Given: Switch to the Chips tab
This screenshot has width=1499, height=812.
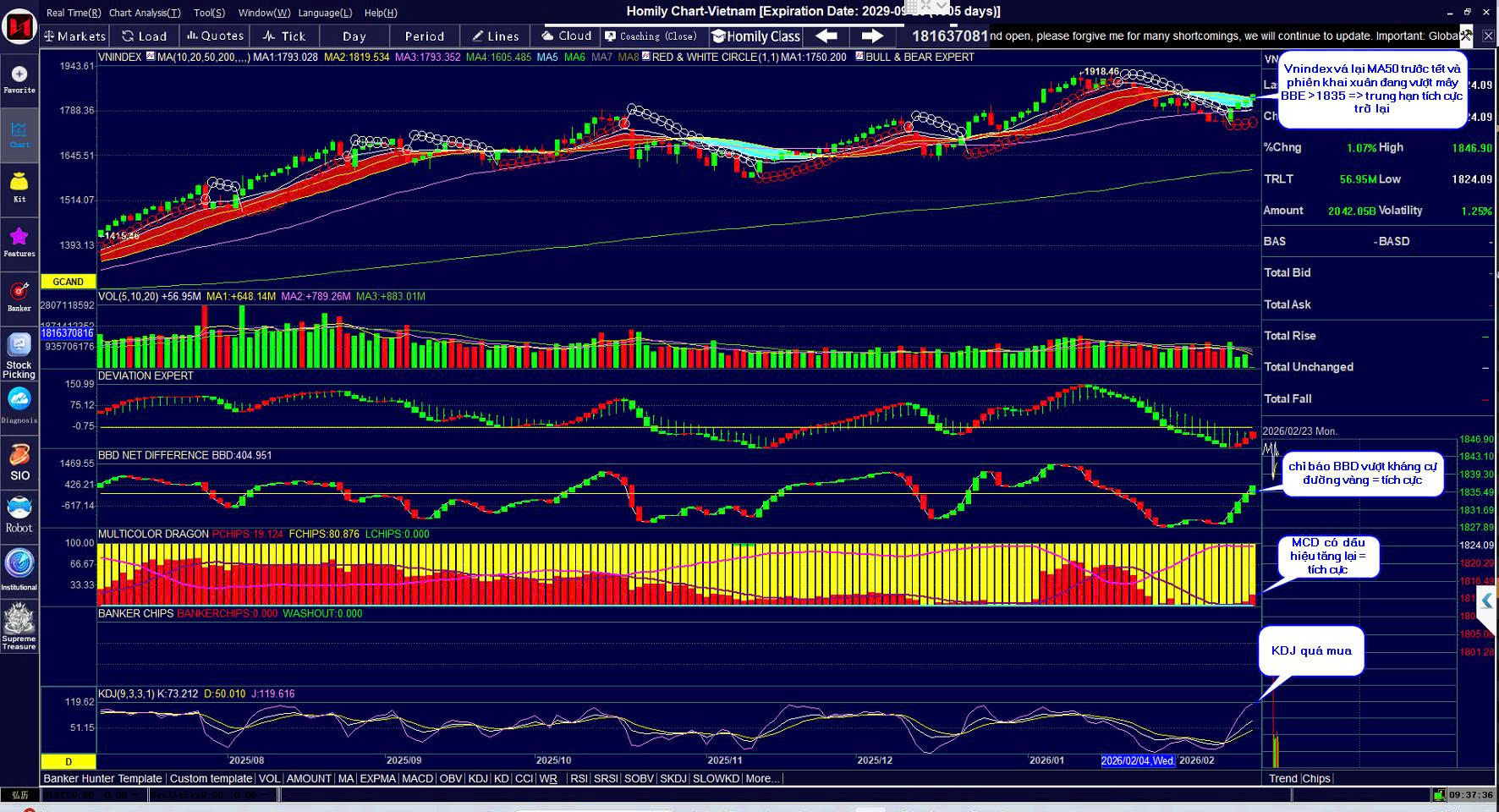Looking at the screenshot, I should [1315, 778].
